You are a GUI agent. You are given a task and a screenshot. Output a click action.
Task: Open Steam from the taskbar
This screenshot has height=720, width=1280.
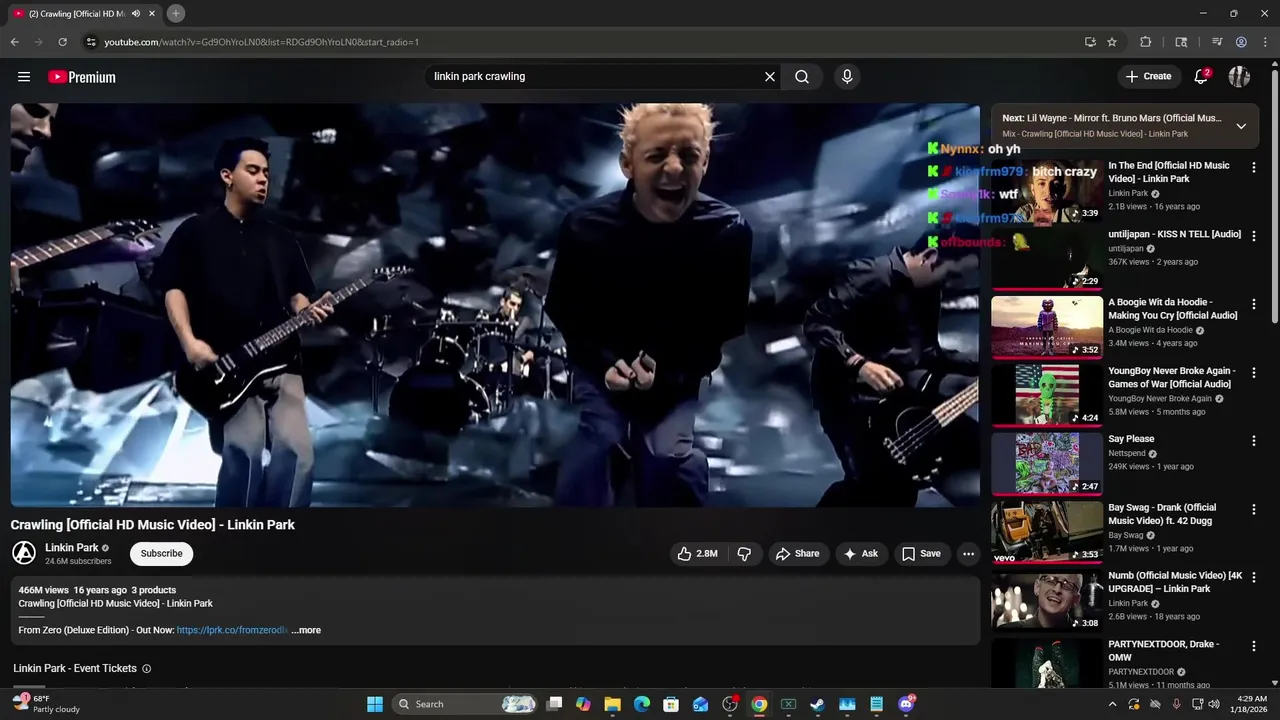tap(818, 704)
